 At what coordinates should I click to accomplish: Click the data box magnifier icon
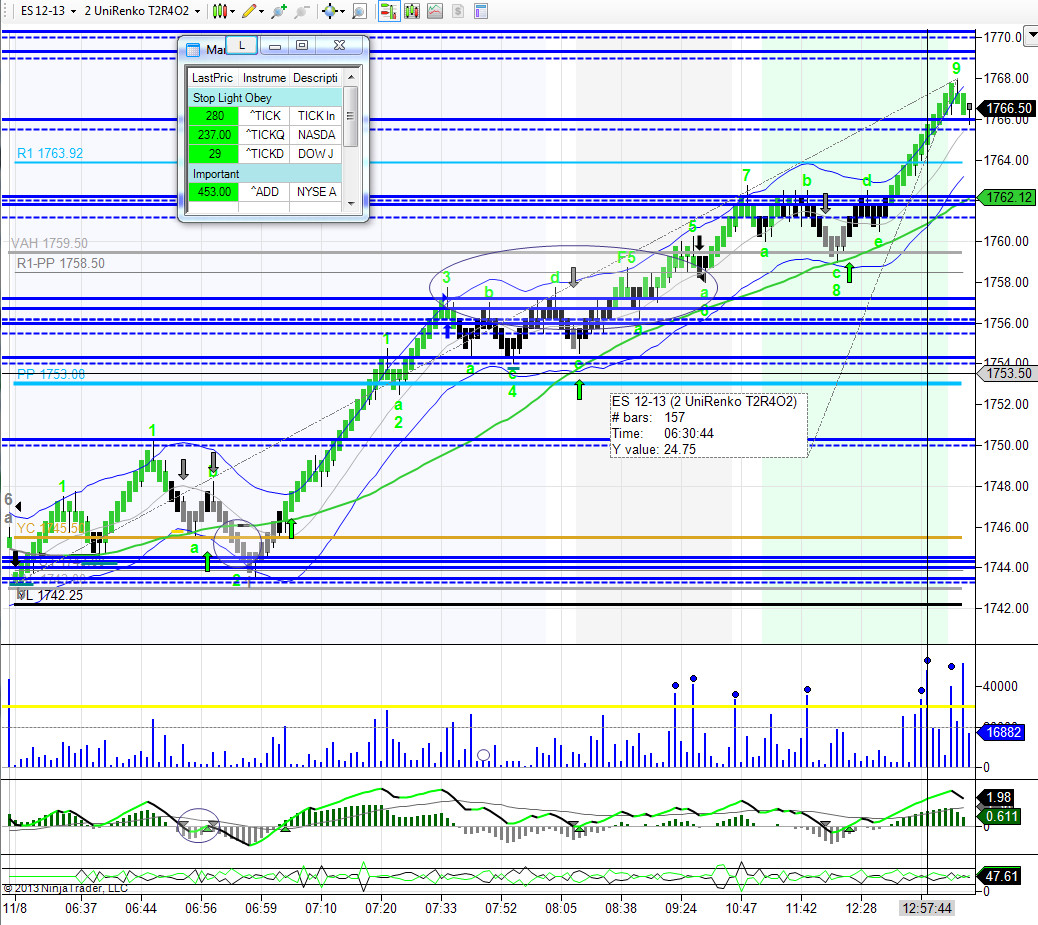pyautogui.click(x=359, y=11)
